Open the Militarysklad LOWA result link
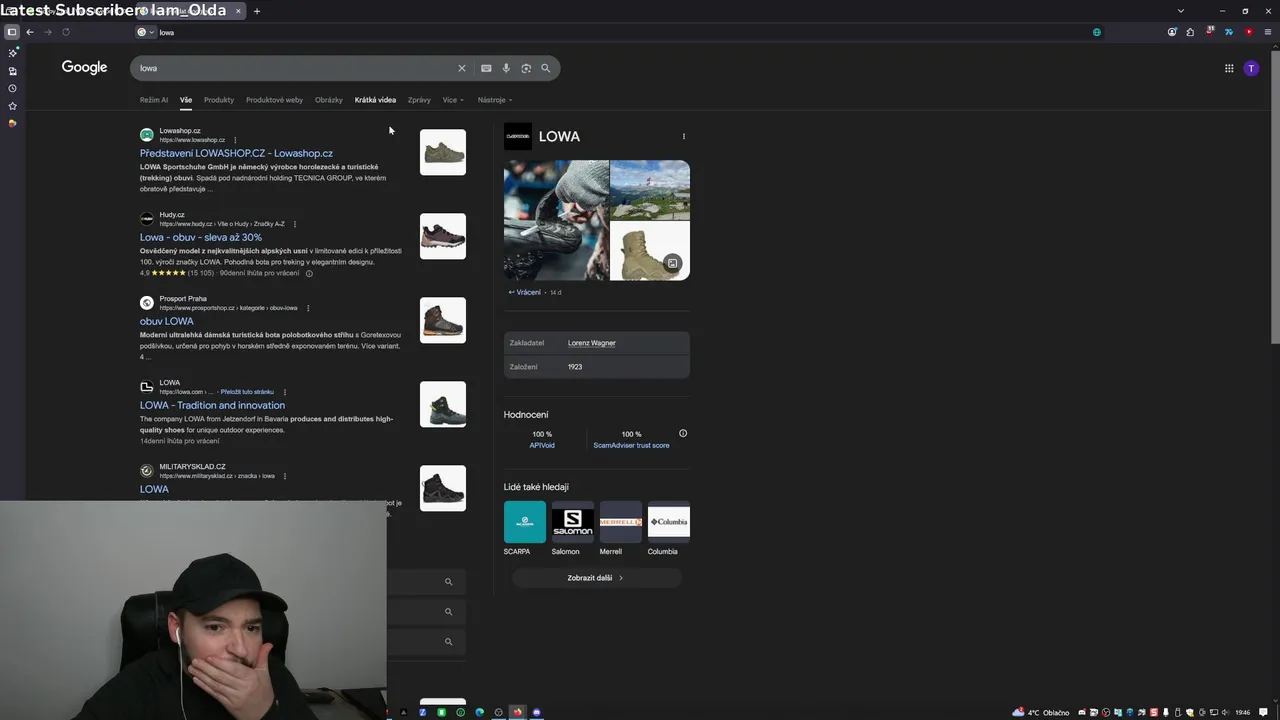The height and width of the screenshot is (720, 1280). click(154, 489)
